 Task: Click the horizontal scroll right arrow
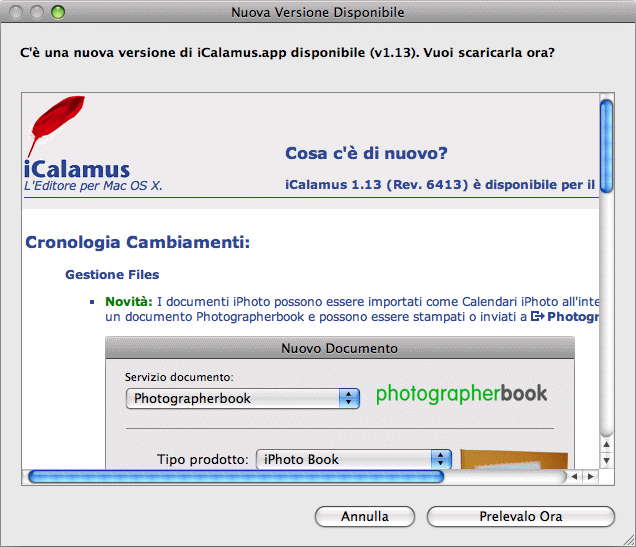591,476
